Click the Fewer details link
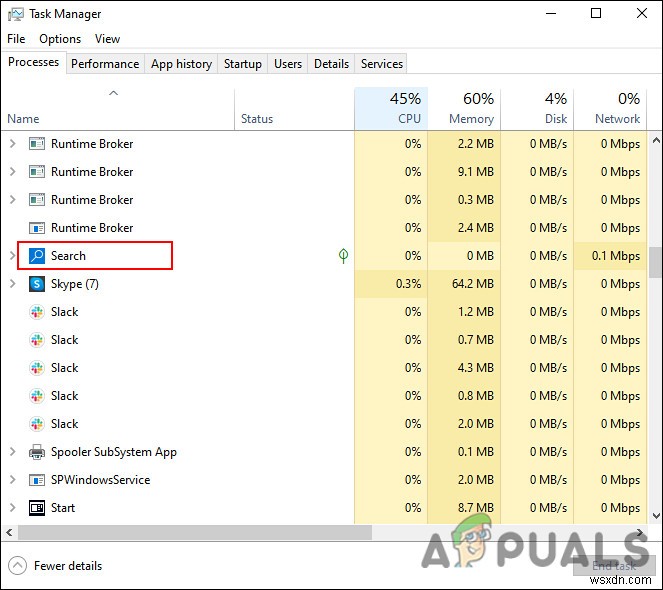Screen dimensions: 663x590 tap(68, 566)
